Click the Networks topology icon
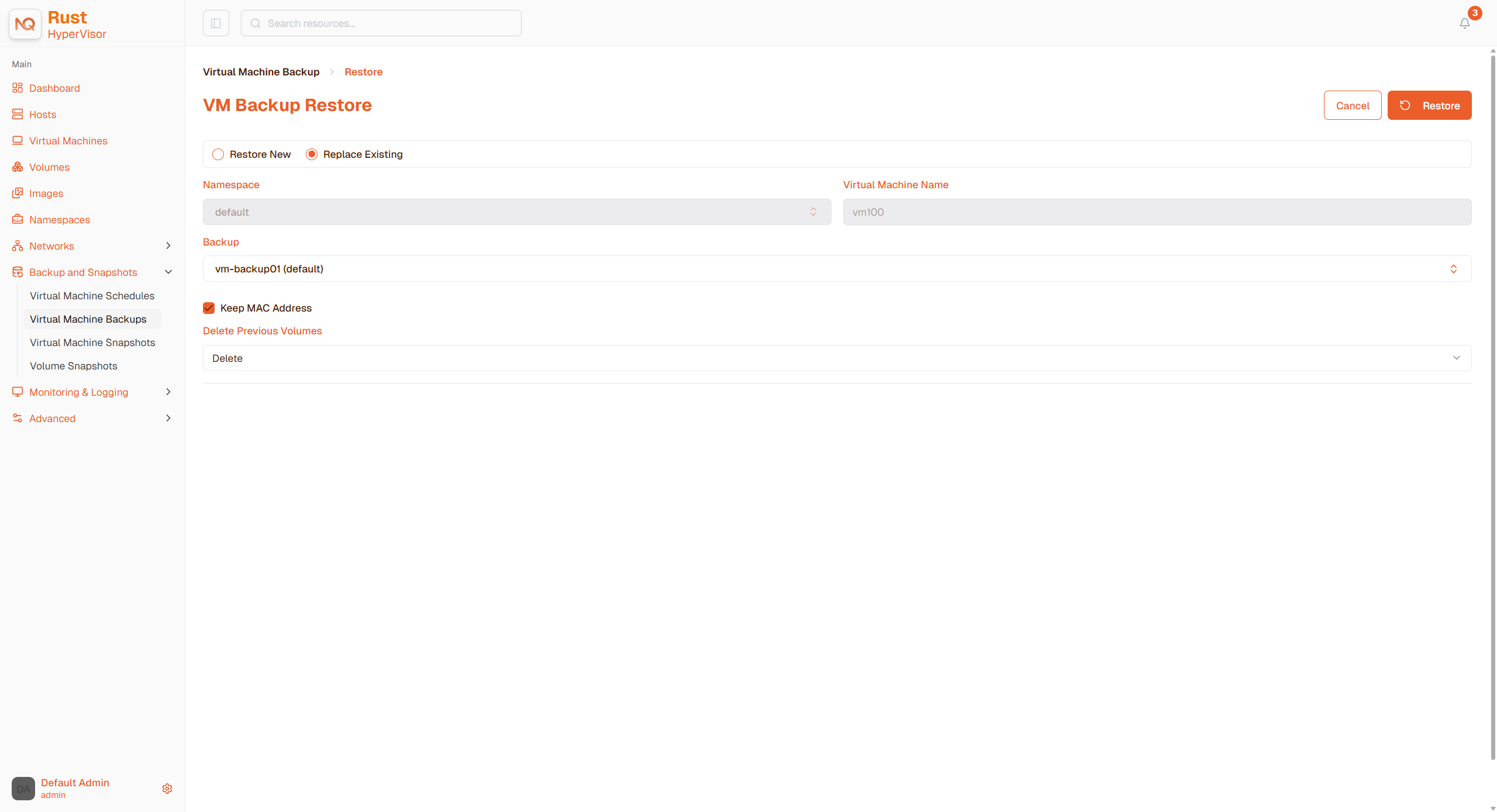The height and width of the screenshot is (812, 1497). point(18,246)
